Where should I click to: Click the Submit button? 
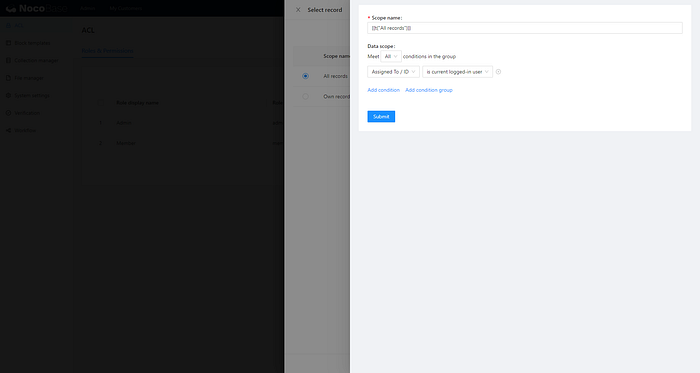[381, 116]
